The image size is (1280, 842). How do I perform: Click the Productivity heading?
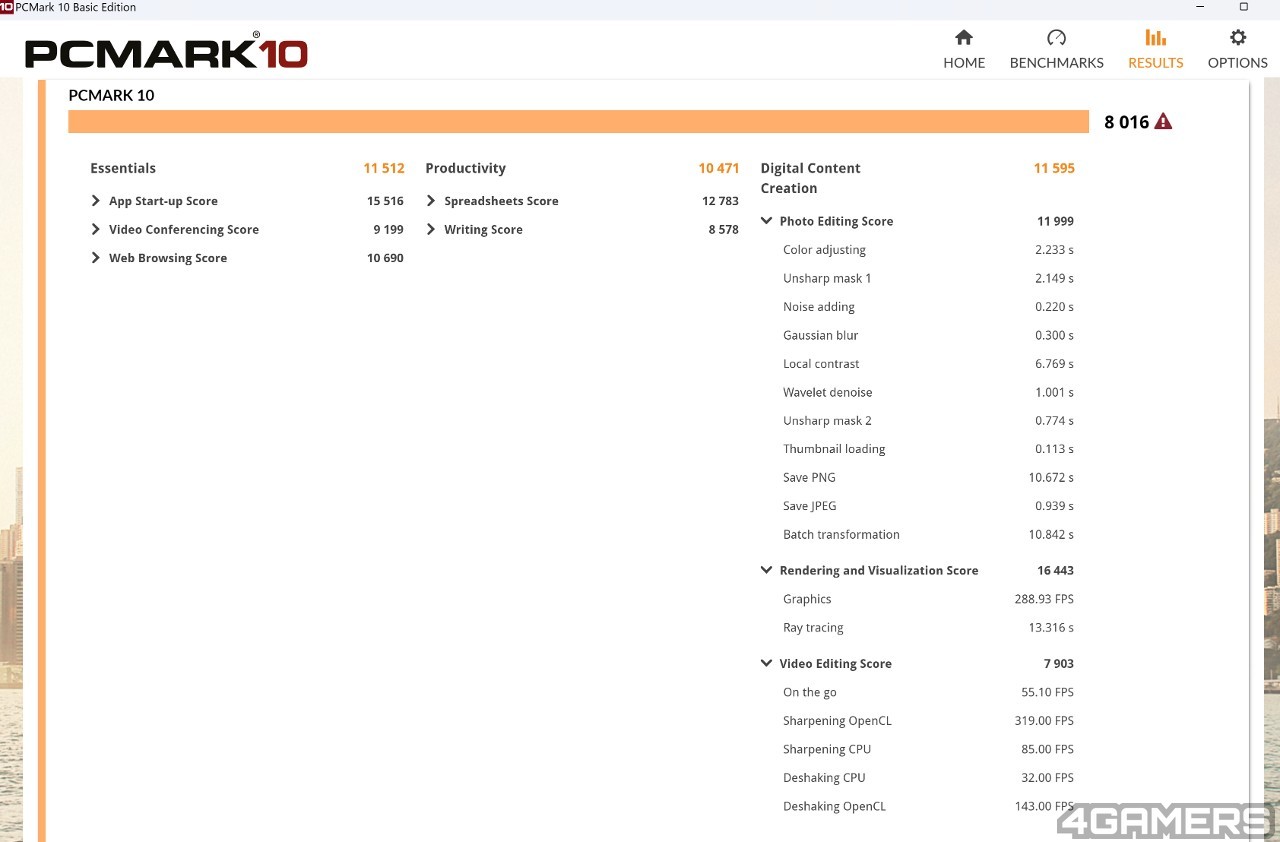pos(465,168)
